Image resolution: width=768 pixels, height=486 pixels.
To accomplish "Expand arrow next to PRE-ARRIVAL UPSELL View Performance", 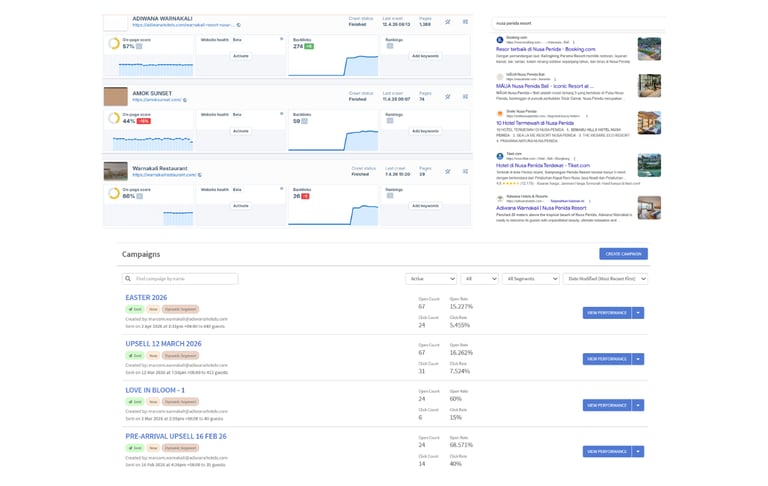I will 638,452.
